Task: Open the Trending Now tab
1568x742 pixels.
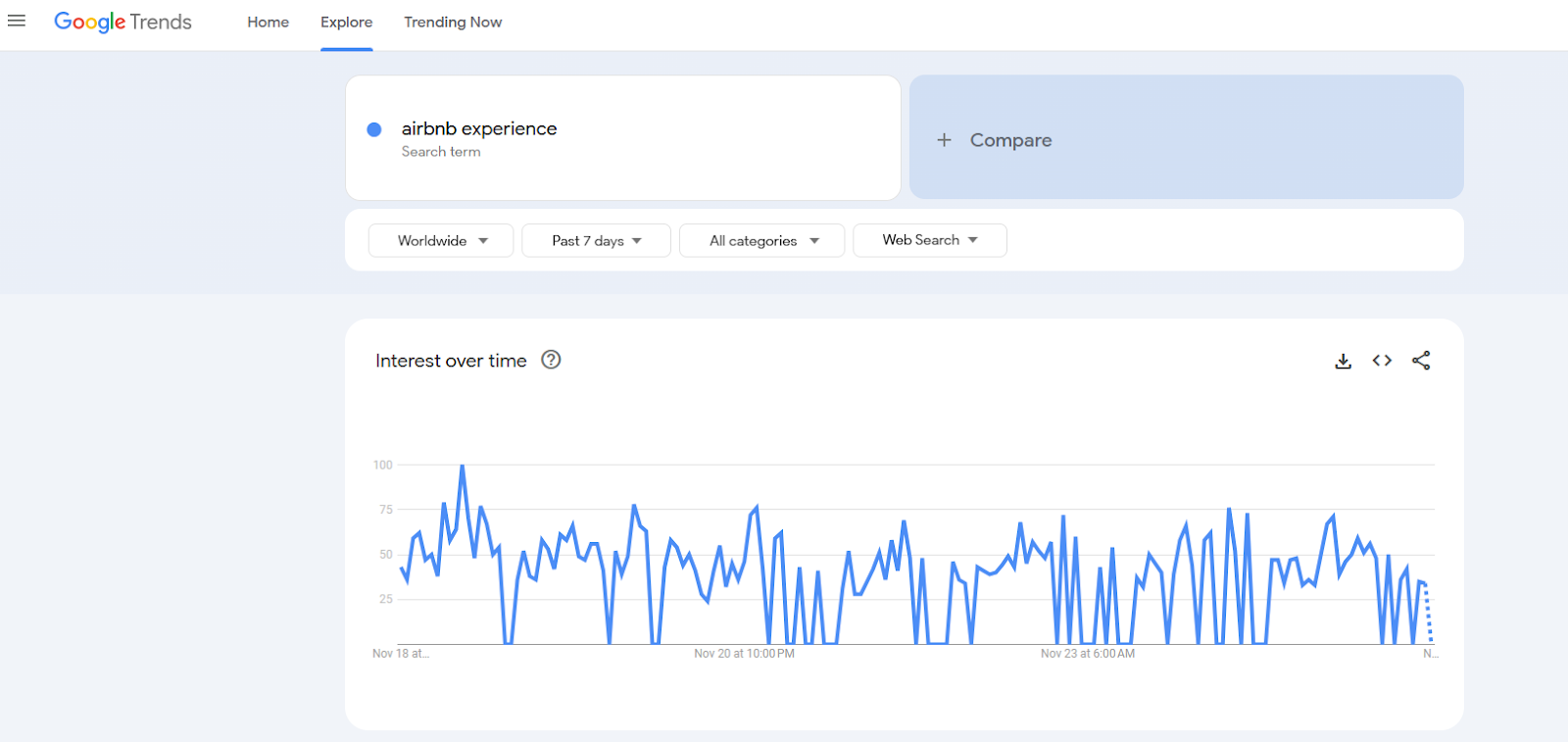Action: [453, 22]
